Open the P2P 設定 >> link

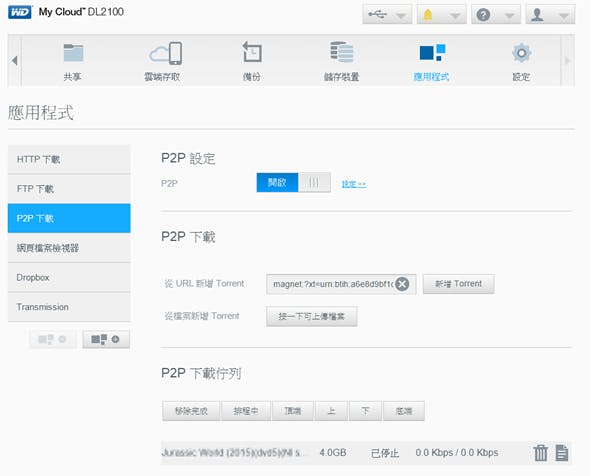click(354, 184)
